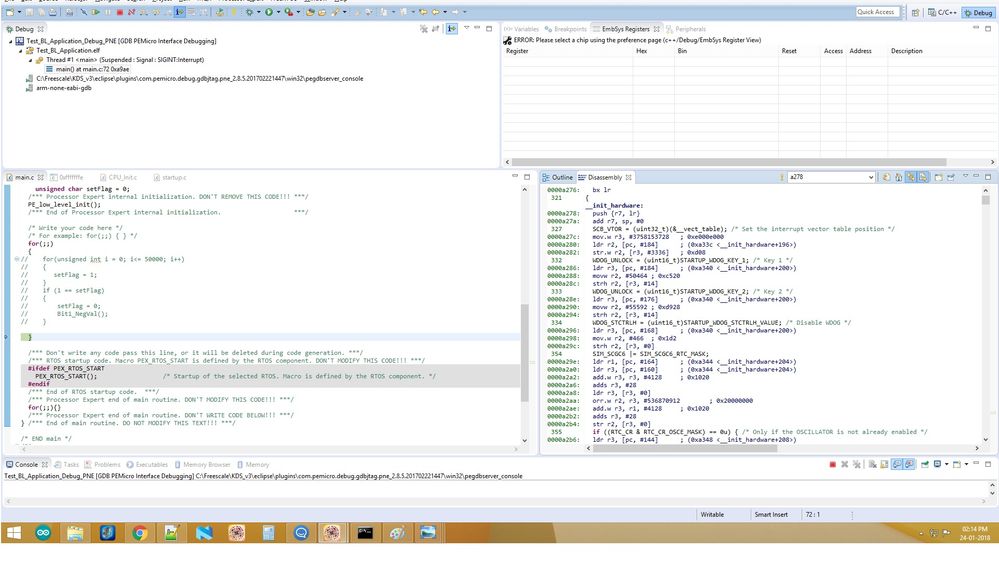Click the Suspend (pause) toolbar icon

point(108,12)
